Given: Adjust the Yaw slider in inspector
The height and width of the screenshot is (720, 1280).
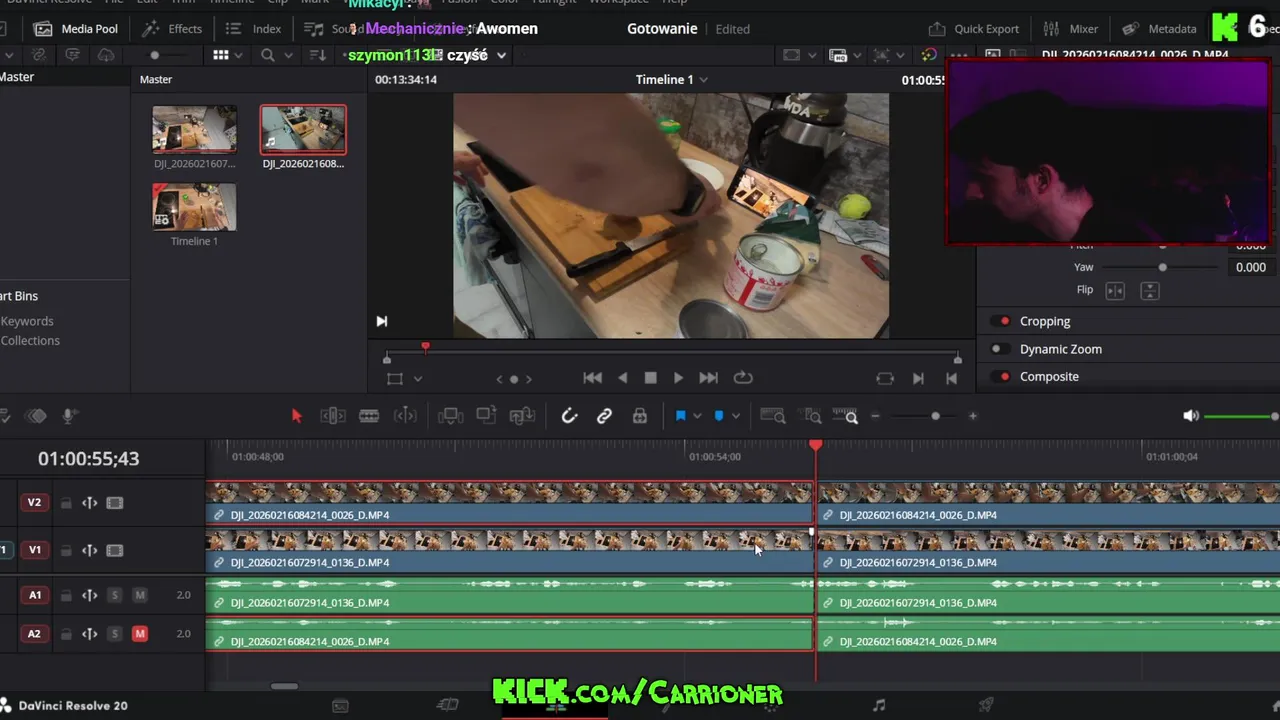Looking at the screenshot, I should pyautogui.click(x=1162, y=267).
